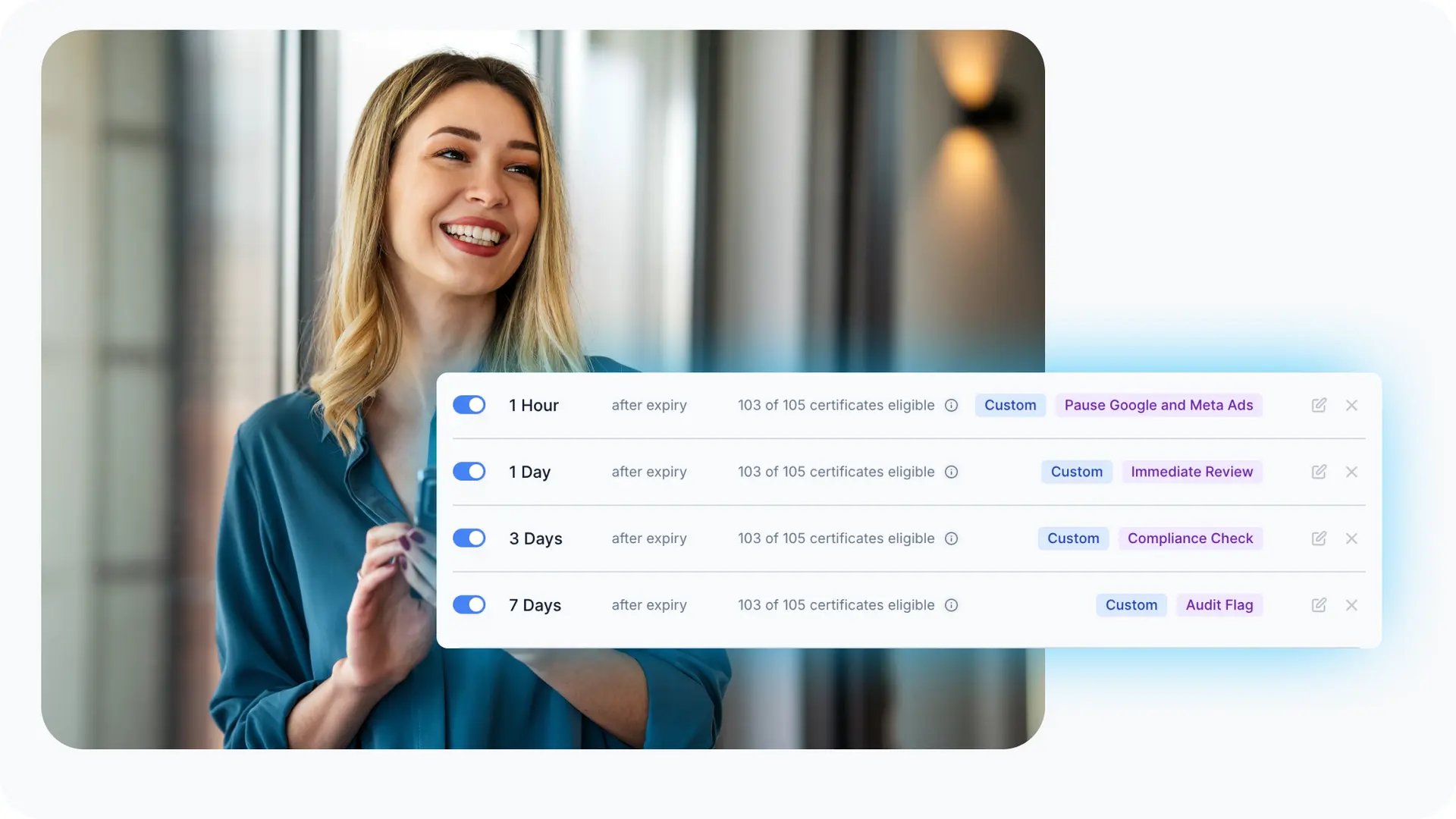The width and height of the screenshot is (1456, 819).
Task: Click the Pause Google and Meta Ads tag
Action: pyautogui.click(x=1159, y=405)
